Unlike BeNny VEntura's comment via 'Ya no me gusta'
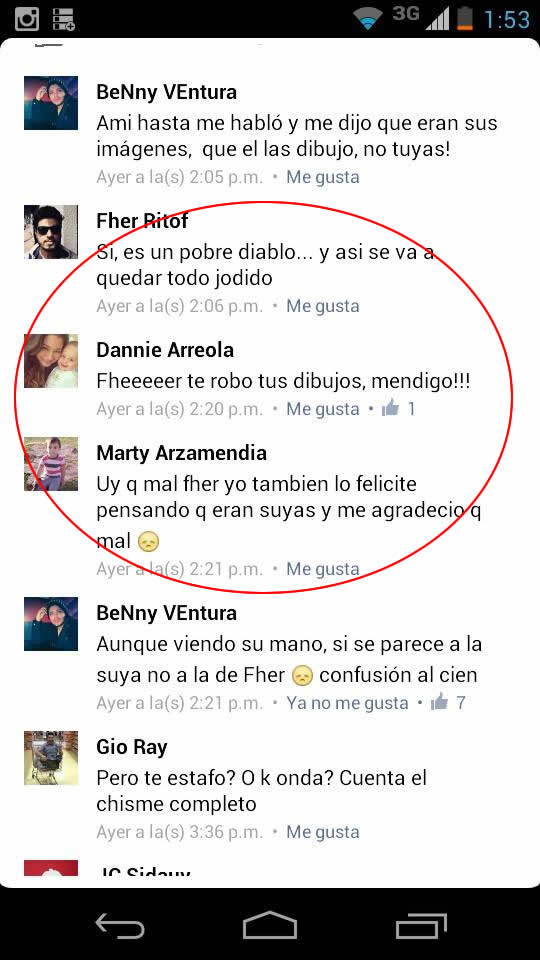Image resolution: width=540 pixels, height=960 pixels. [x=347, y=703]
